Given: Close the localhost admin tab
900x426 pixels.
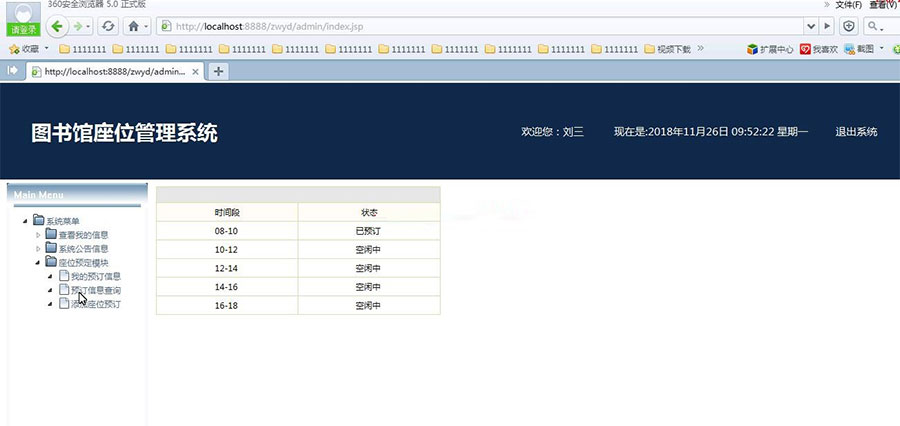Looking at the screenshot, I should (195, 72).
